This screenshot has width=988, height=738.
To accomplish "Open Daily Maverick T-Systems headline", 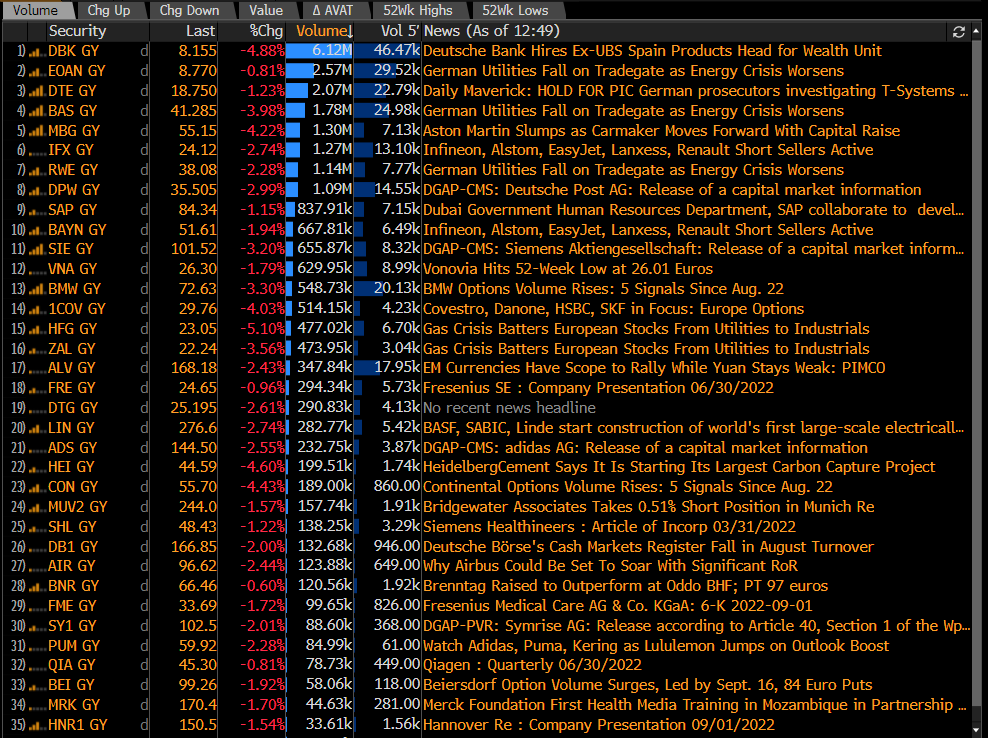I will 696,91.
